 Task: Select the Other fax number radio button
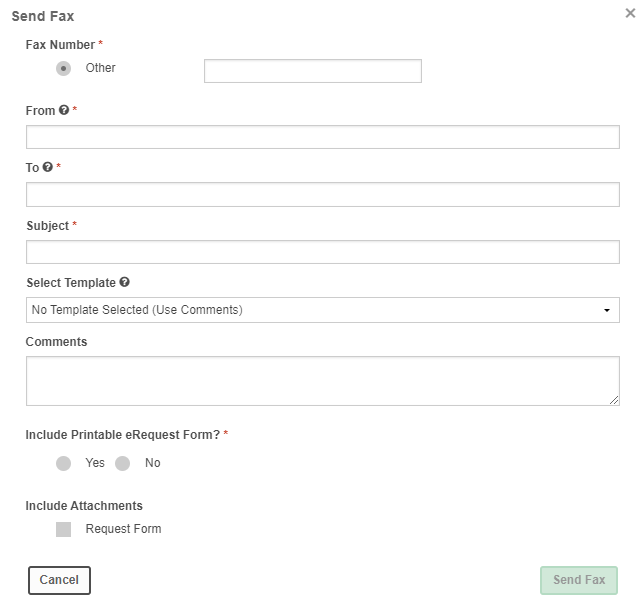point(64,68)
